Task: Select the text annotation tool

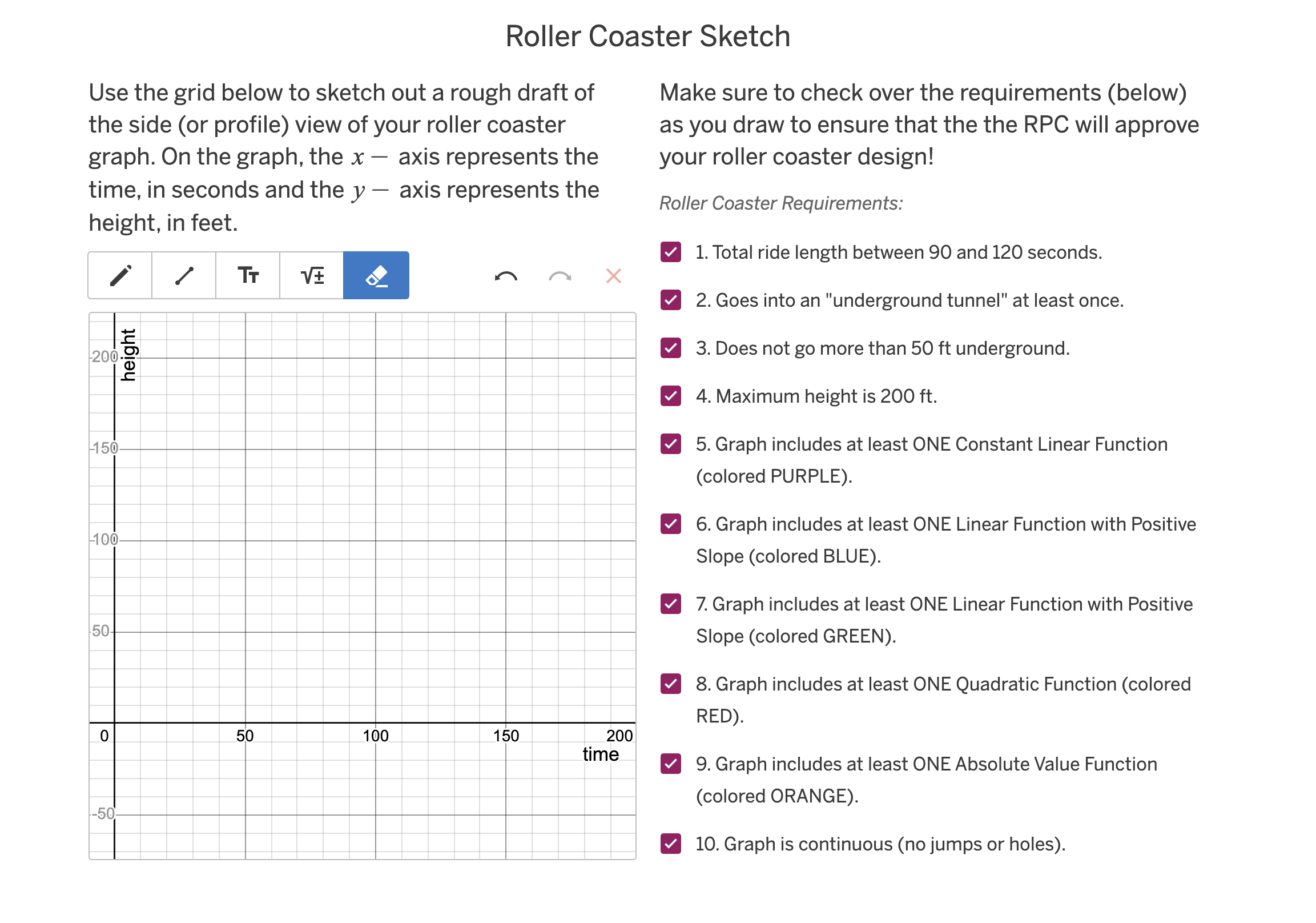Action: click(248, 275)
